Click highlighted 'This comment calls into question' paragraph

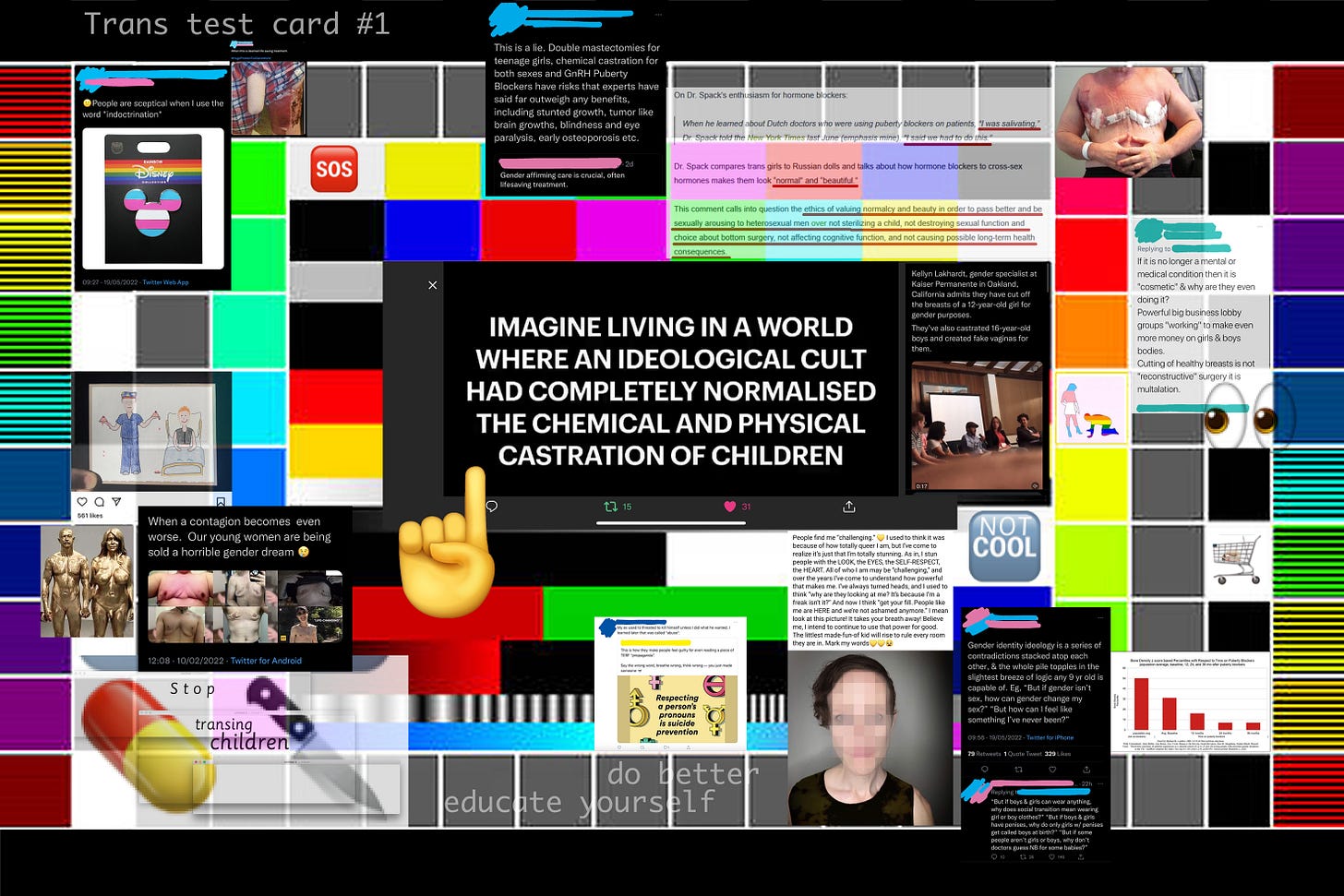tap(858, 230)
